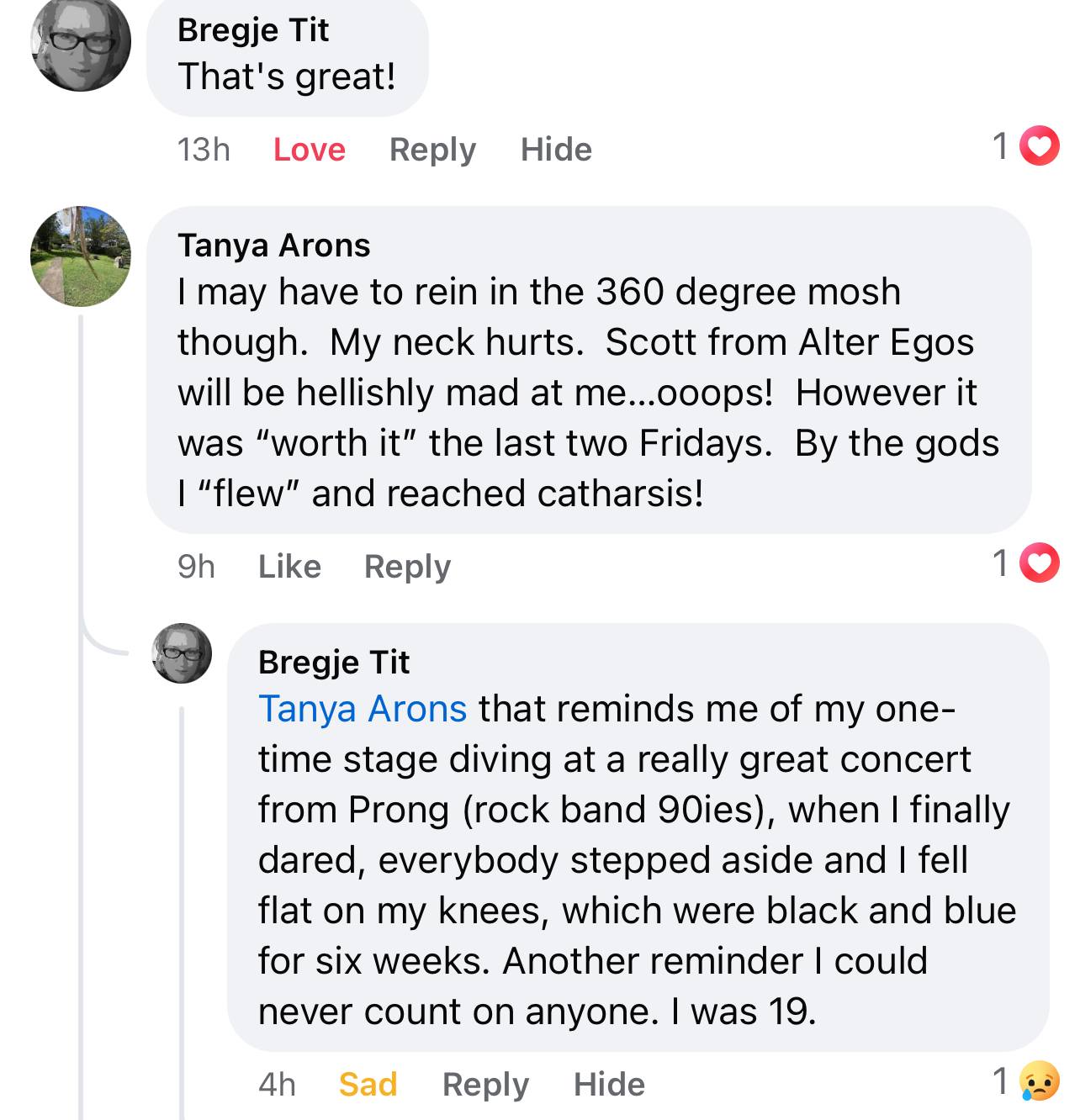Screen dimensions: 1080x1120
Task: Open Bregje Tit's avatar on the first comment
Action: click(81, 42)
